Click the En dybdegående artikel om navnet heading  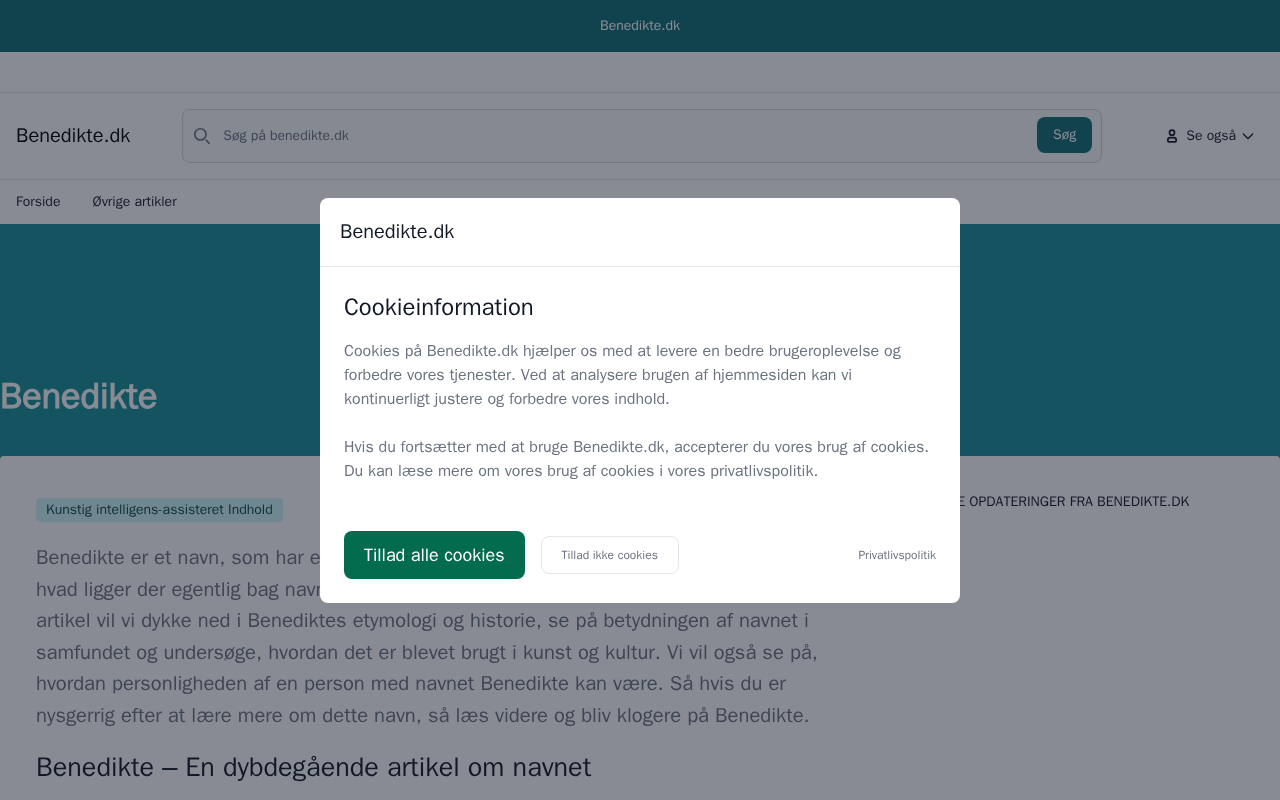(313, 767)
